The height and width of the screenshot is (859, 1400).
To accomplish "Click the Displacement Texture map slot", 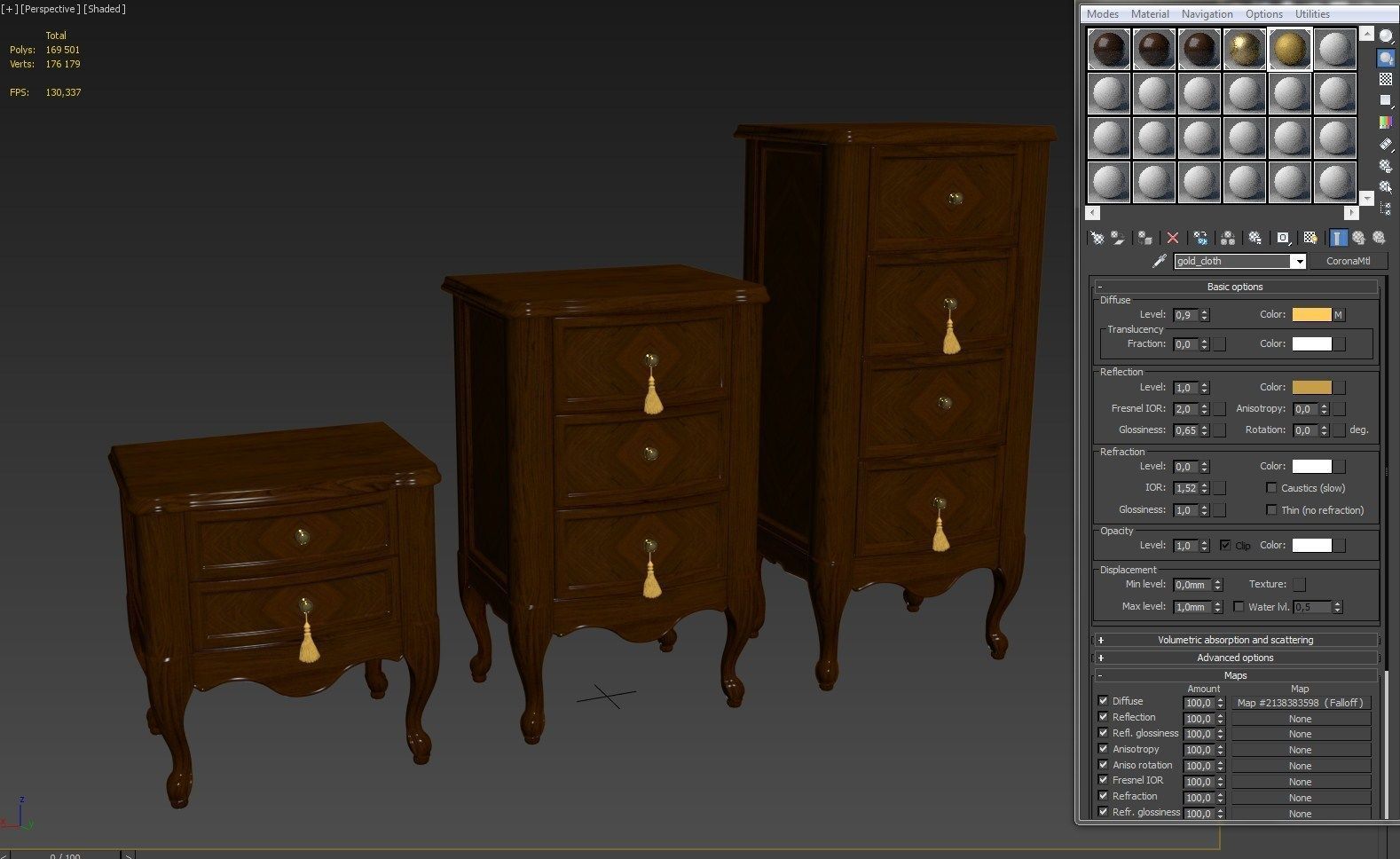I will [x=1299, y=585].
